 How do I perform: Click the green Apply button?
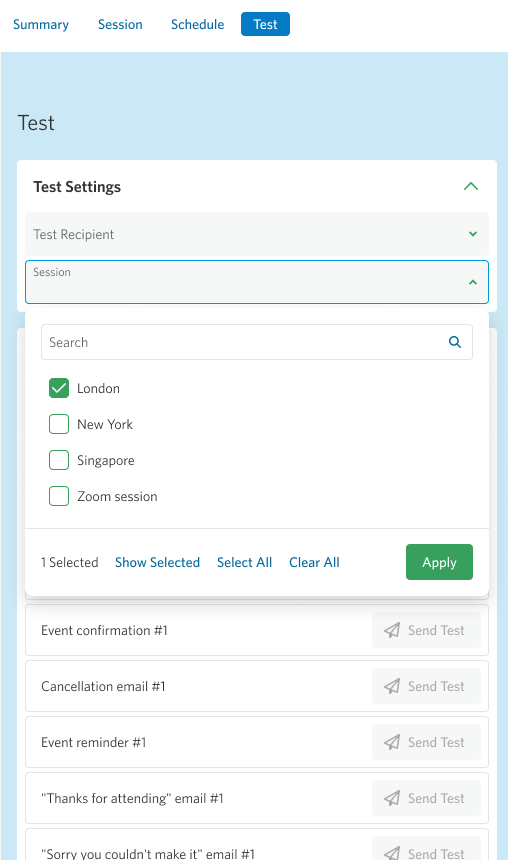(x=439, y=562)
